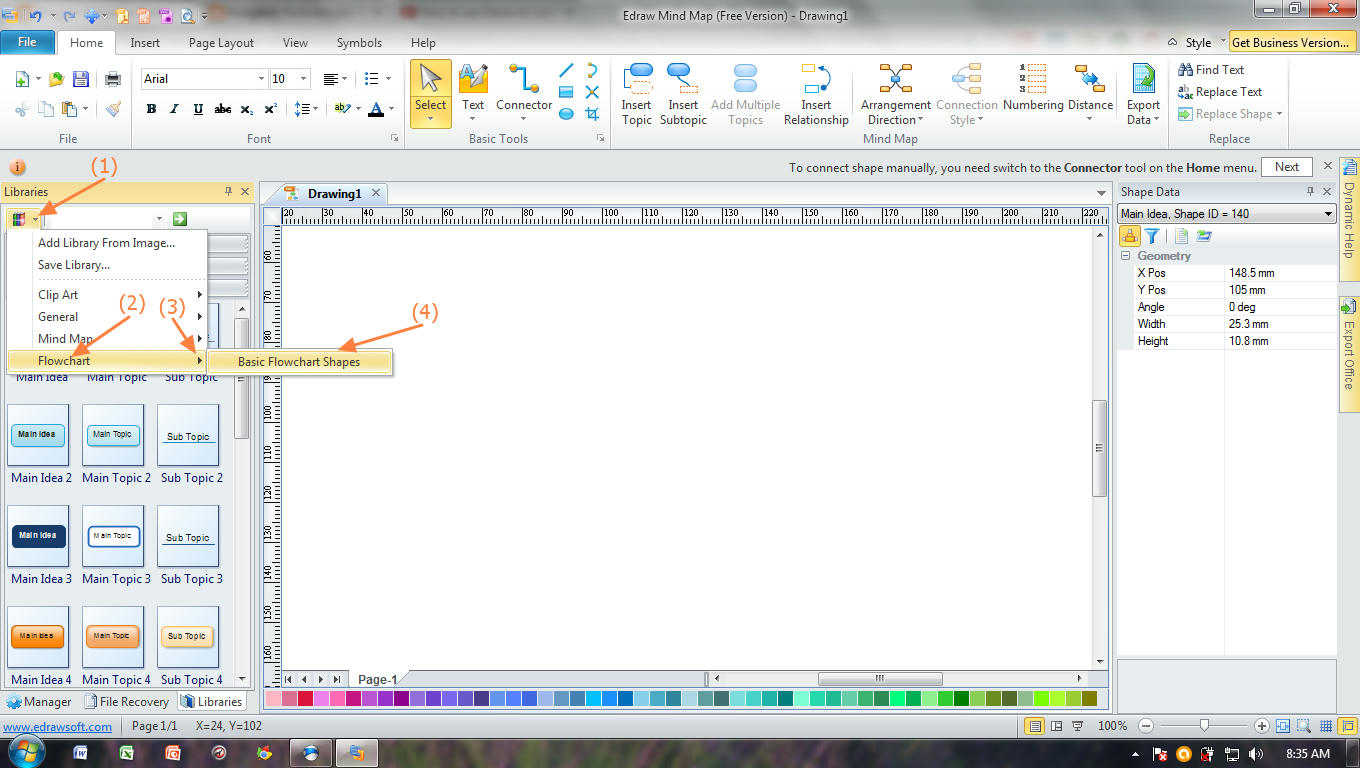Click the Numbering icon

(x=1032, y=80)
